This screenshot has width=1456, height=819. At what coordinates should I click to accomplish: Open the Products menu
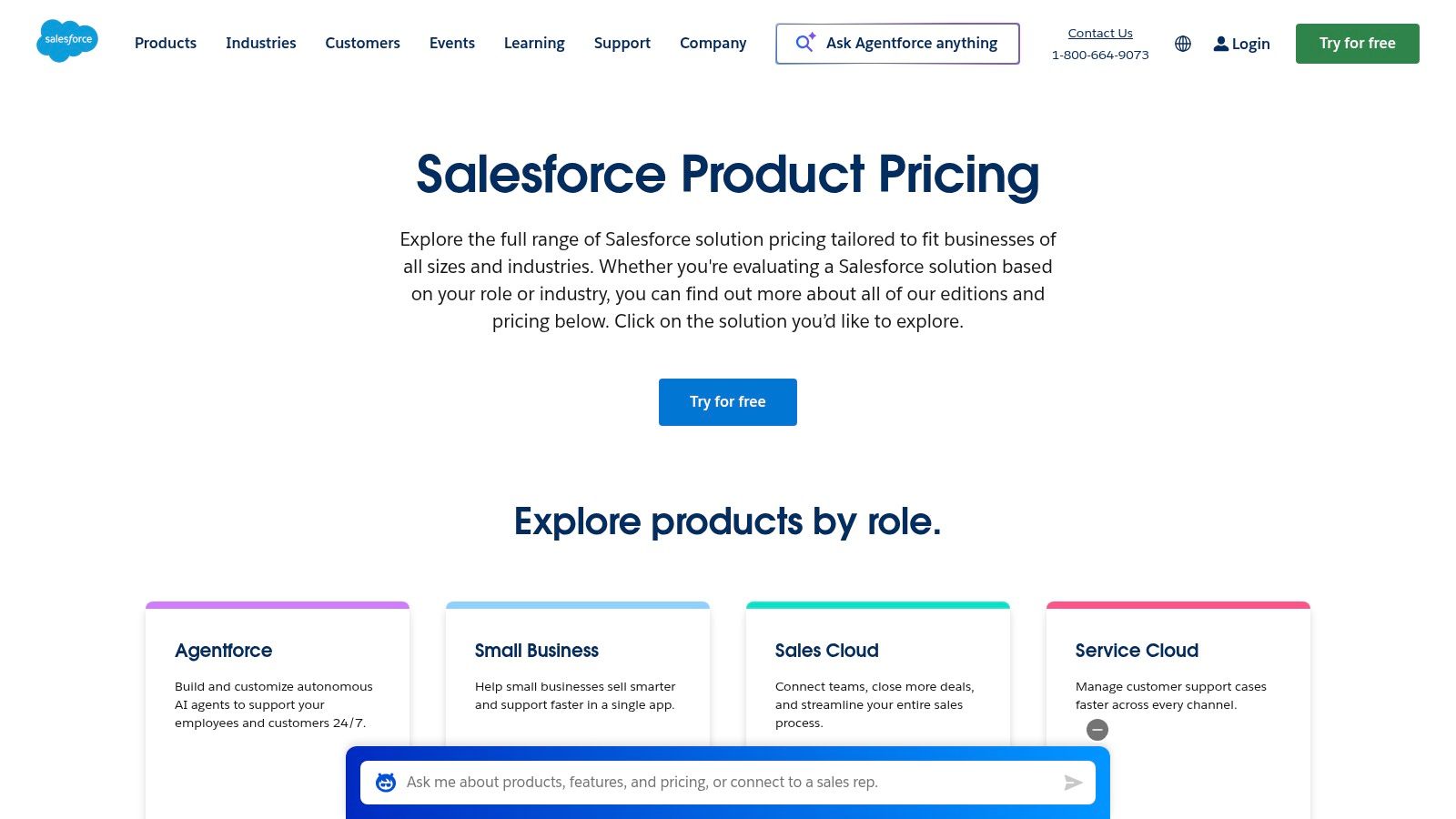click(x=166, y=43)
